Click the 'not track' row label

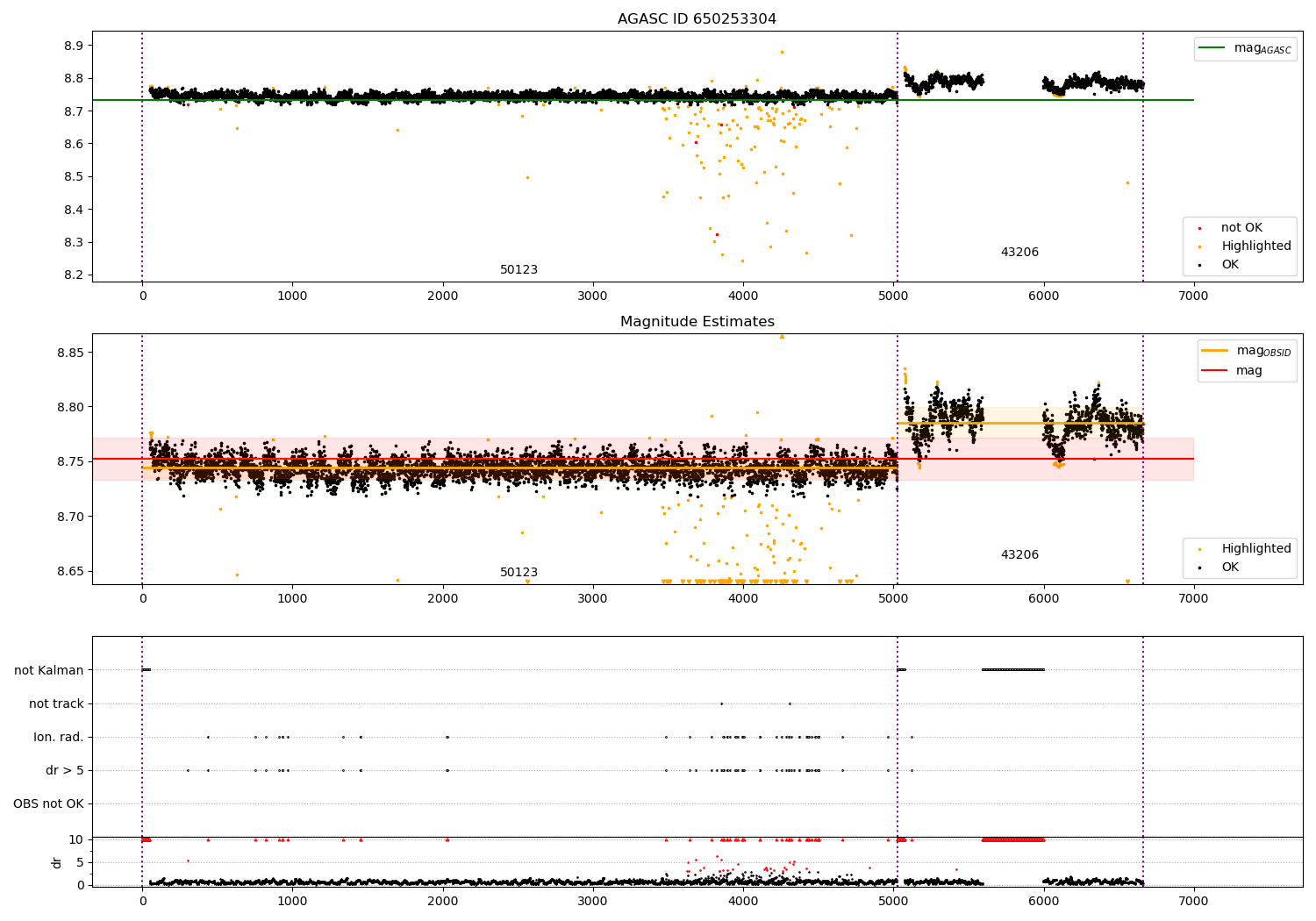click(56, 703)
